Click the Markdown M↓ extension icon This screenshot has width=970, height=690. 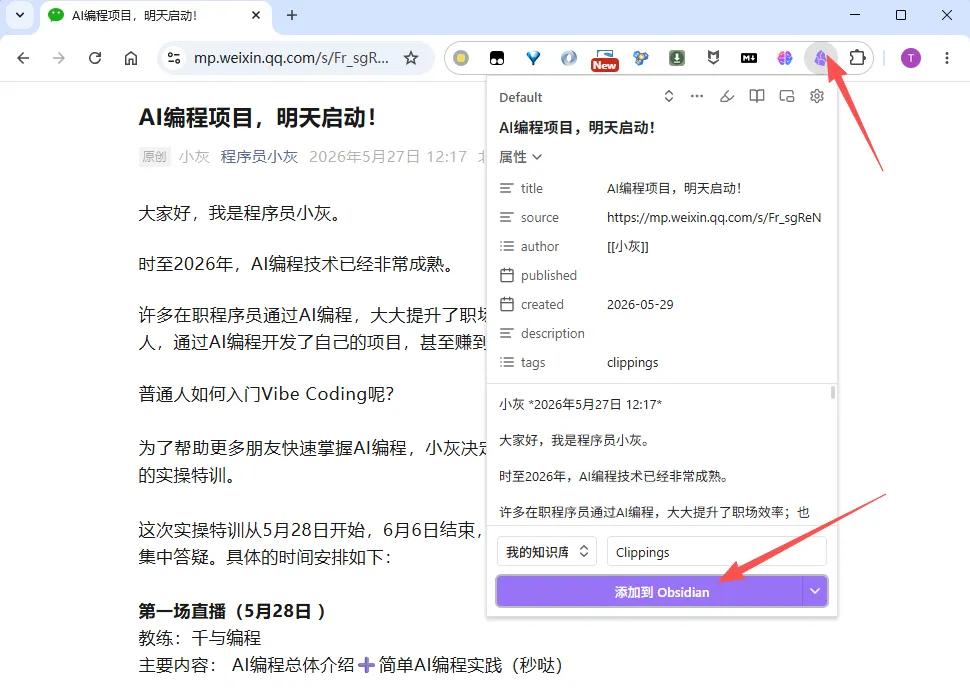749,58
